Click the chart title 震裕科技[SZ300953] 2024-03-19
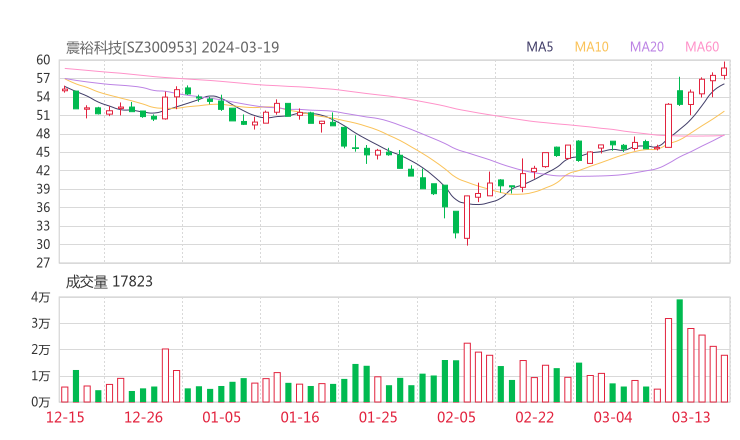 [x=172, y=47]
